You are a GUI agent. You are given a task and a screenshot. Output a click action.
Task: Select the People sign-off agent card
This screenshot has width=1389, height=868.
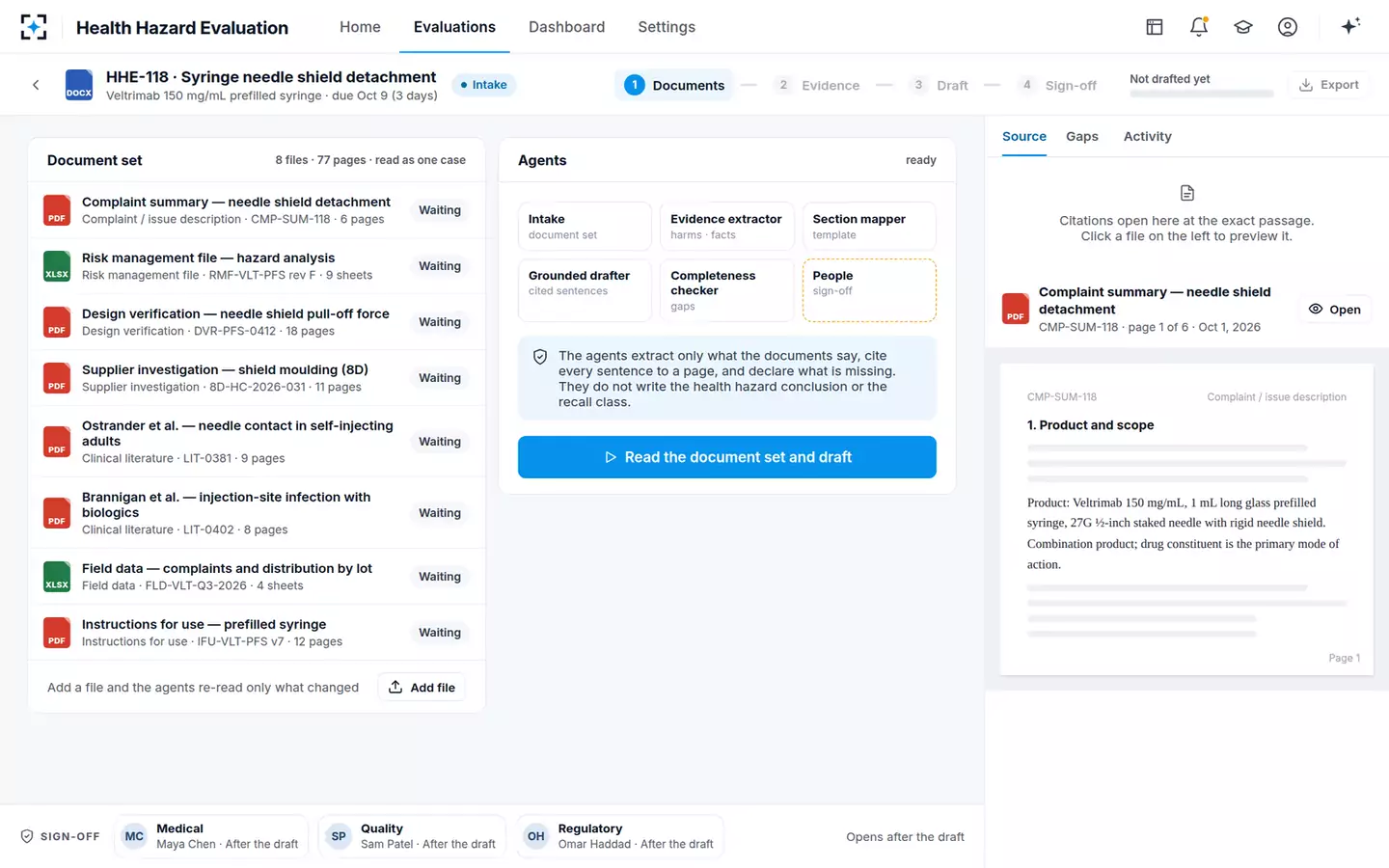tap(869, 290)
